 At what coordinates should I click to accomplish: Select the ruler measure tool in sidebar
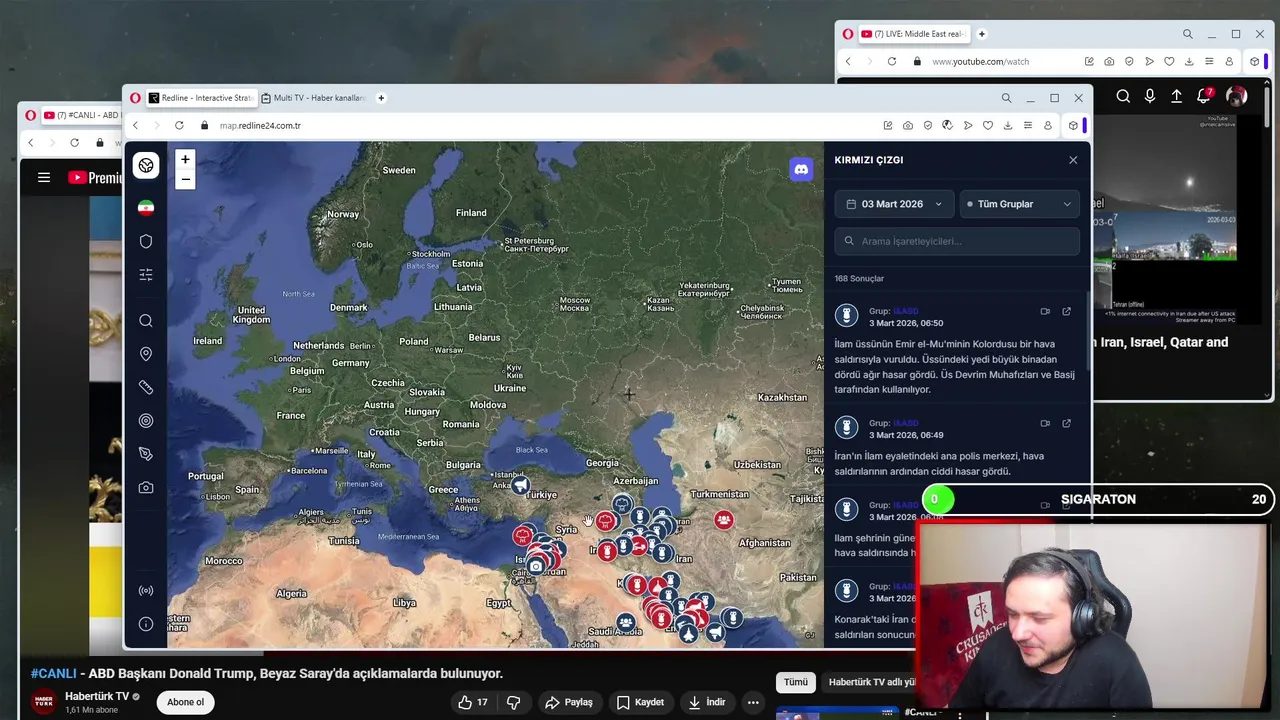click(146, 387)
